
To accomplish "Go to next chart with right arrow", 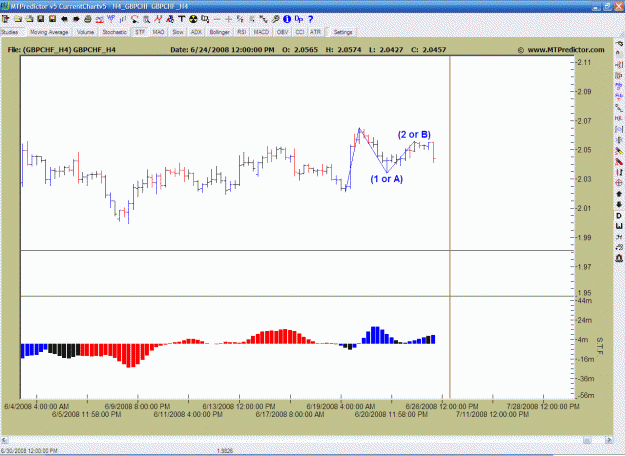I will click(76, 19).
